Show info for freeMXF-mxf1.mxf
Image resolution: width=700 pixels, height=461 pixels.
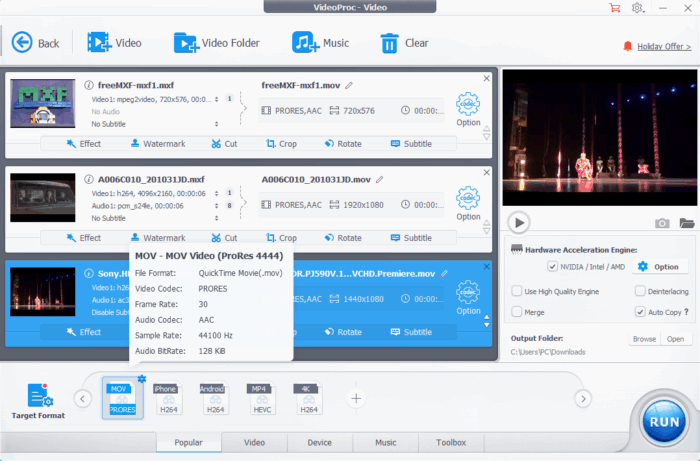[x=89, y=85]
